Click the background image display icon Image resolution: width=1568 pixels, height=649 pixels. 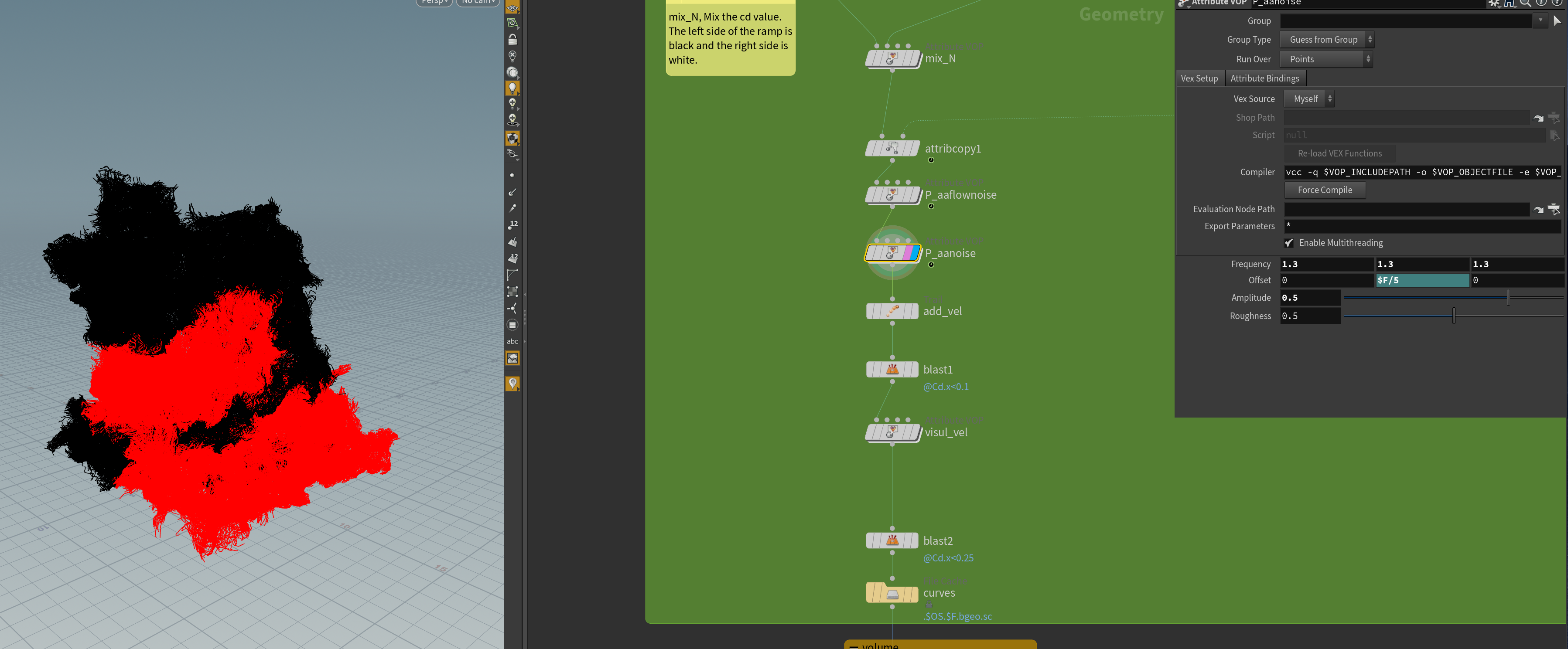(x=512, y=358)
